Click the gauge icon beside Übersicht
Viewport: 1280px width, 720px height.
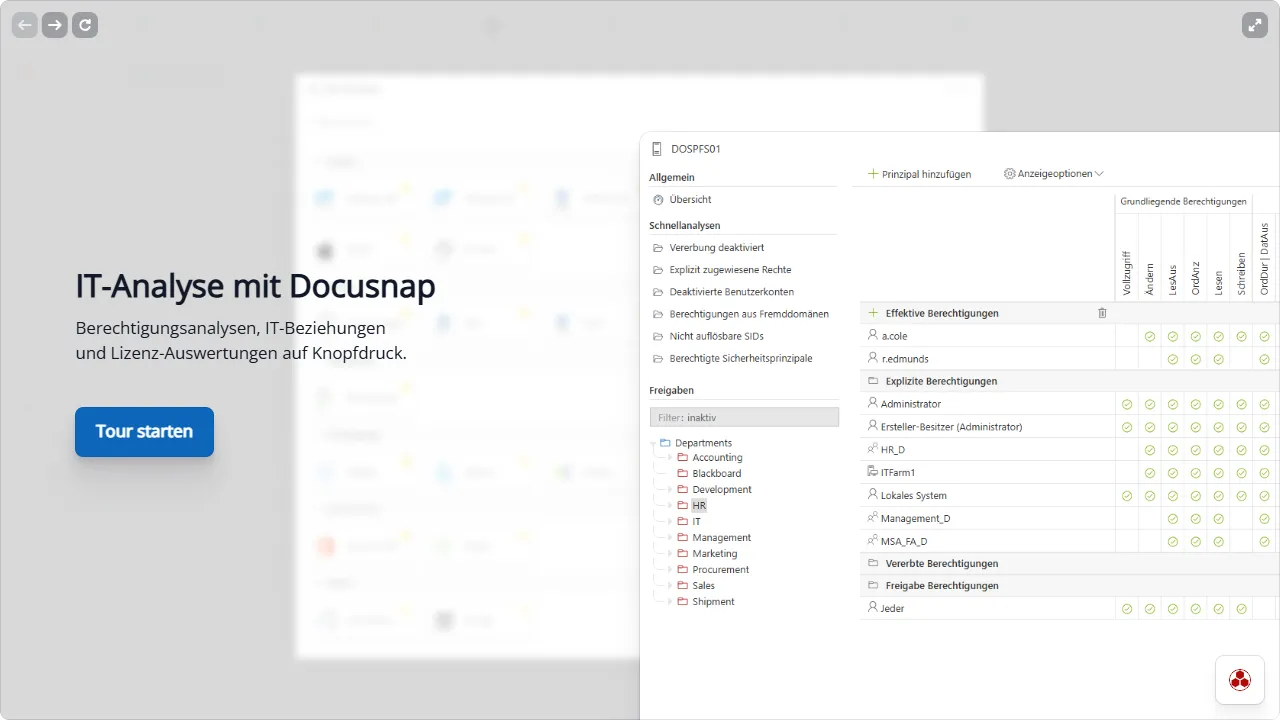(658, 199)
